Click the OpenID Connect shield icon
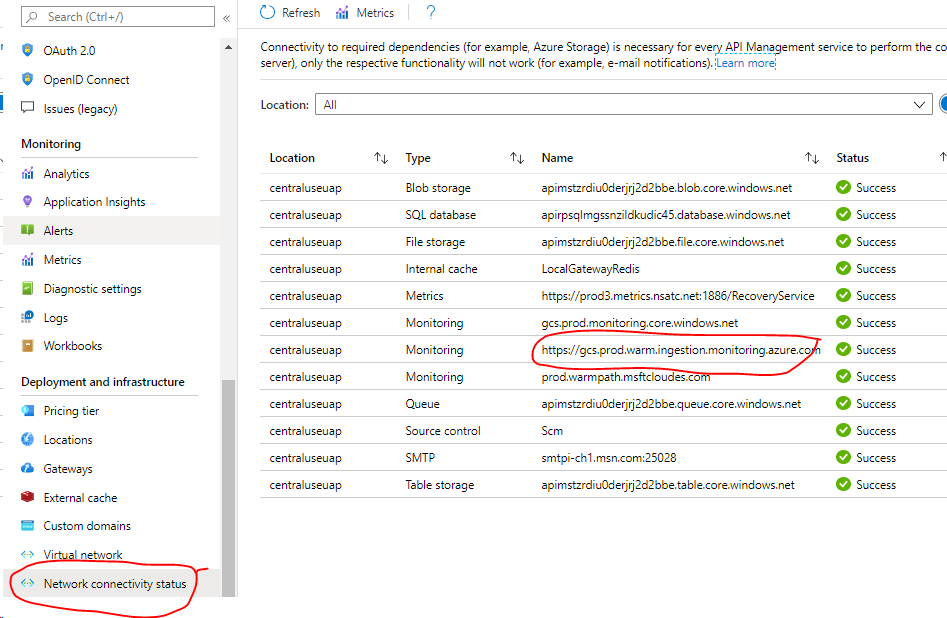947x618 pixels. pyautogui.click(x=27, y=79)
